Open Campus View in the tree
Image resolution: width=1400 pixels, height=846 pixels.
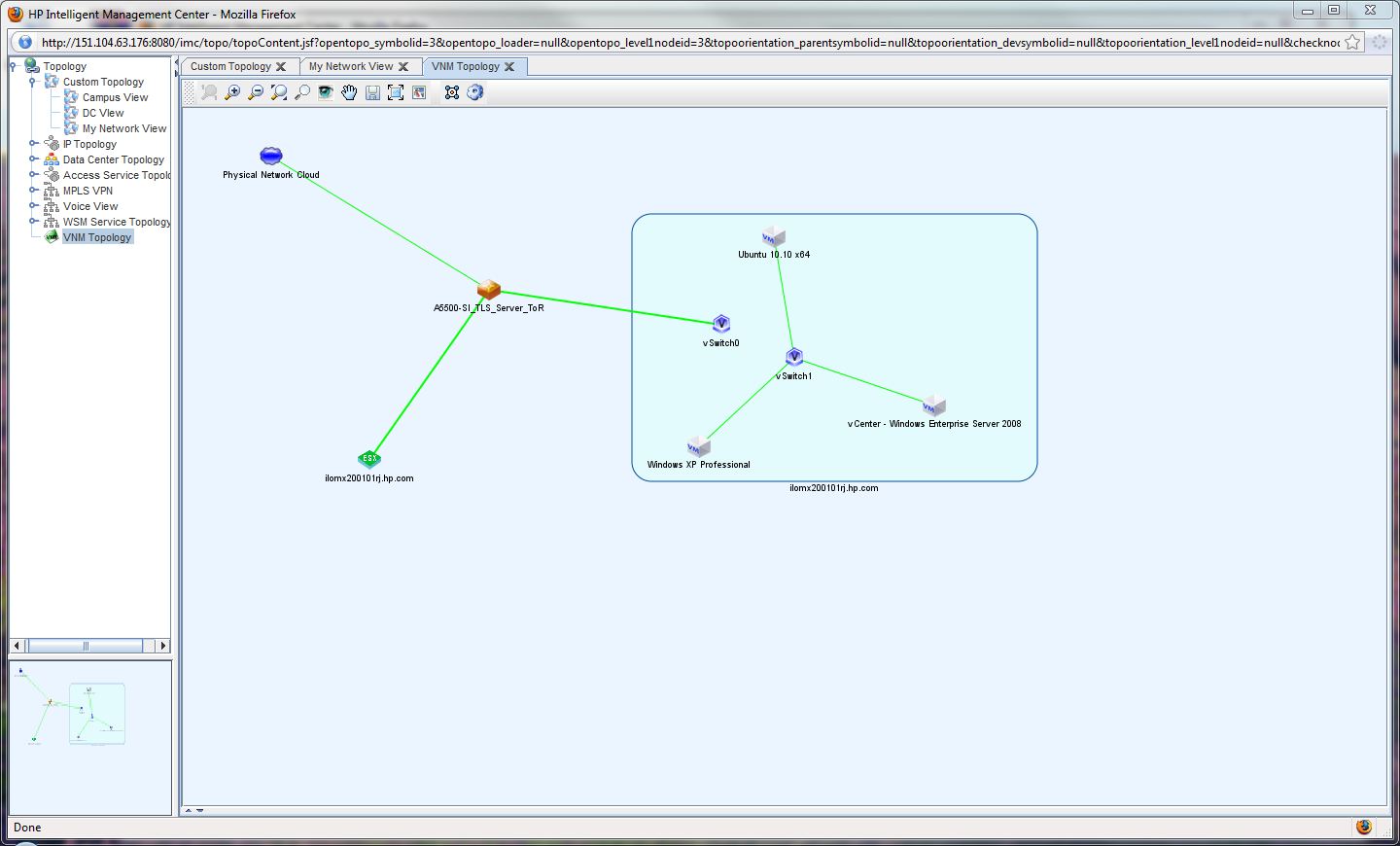116,97
